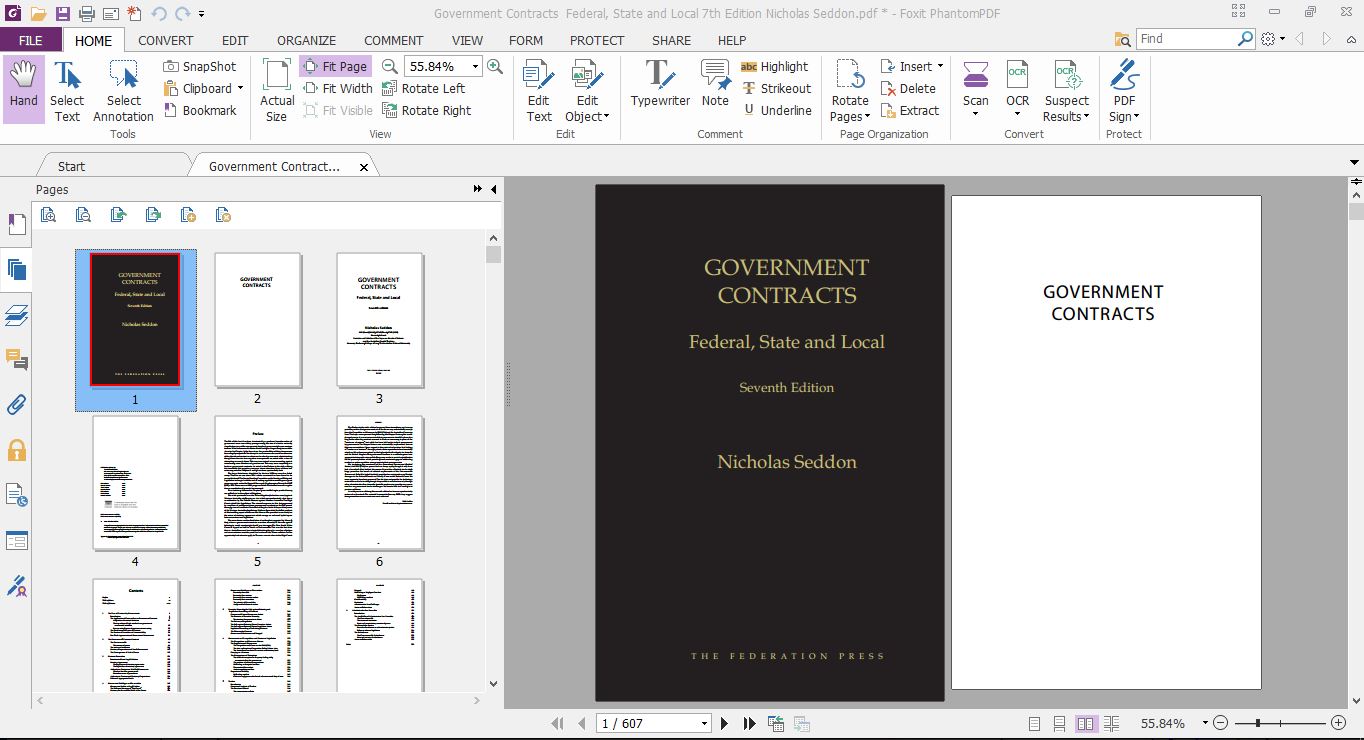Image resolution: width=1364 pixels, height=740 pixels.
Task: Select the Typewriter tool
Action: [x=660, y=83]
